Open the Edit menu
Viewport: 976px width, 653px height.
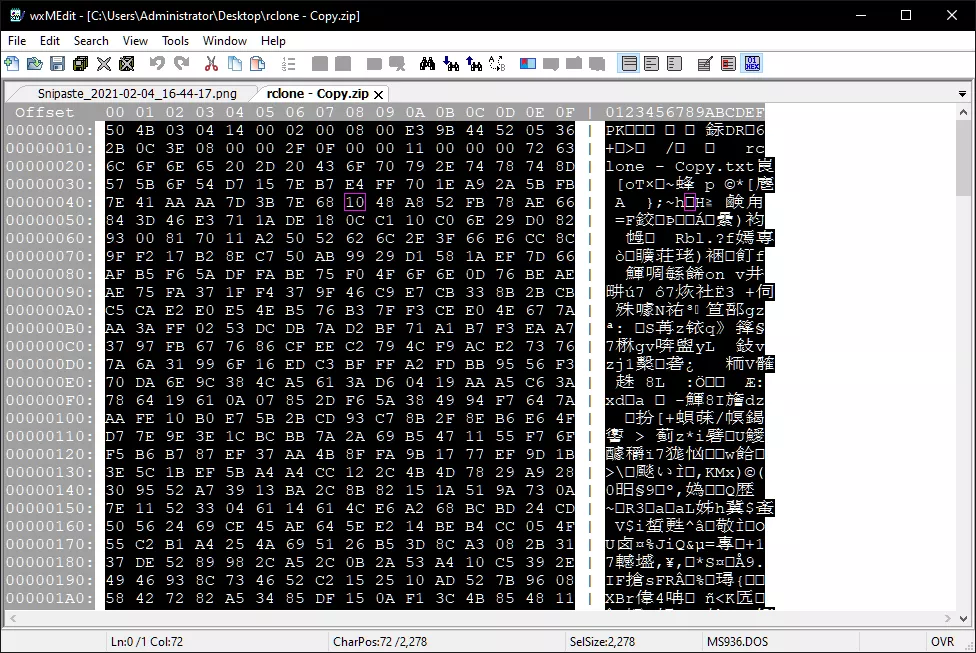click(50, 40)
